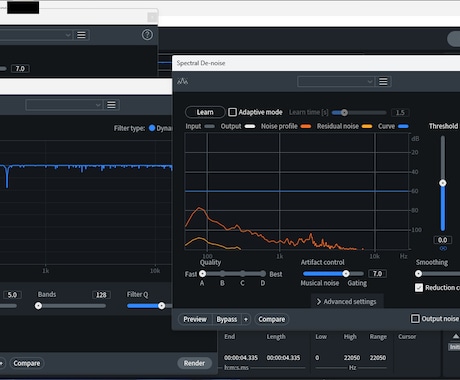Click the Spectral De-noise module logo icon
The image size is (460, 380).
click(183, 81)
